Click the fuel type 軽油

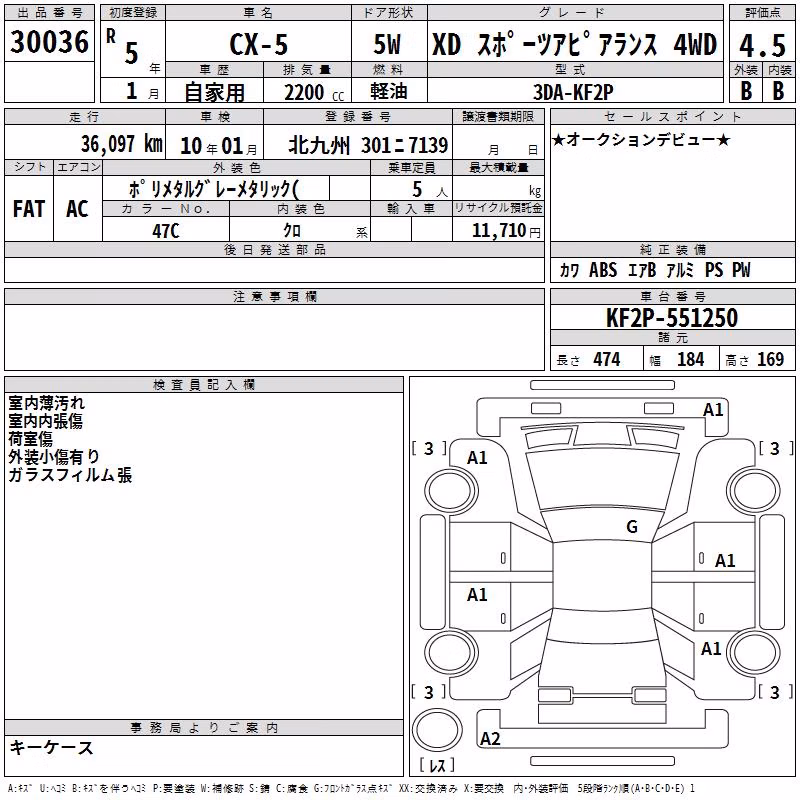(x=389, y=91)
